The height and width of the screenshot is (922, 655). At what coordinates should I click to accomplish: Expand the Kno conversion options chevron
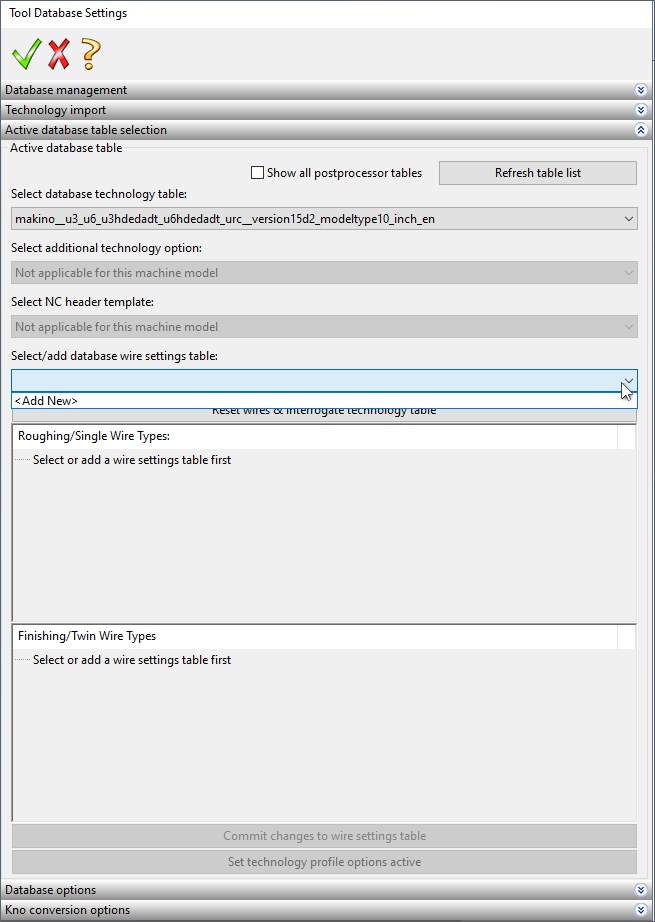tap(641, 910)
